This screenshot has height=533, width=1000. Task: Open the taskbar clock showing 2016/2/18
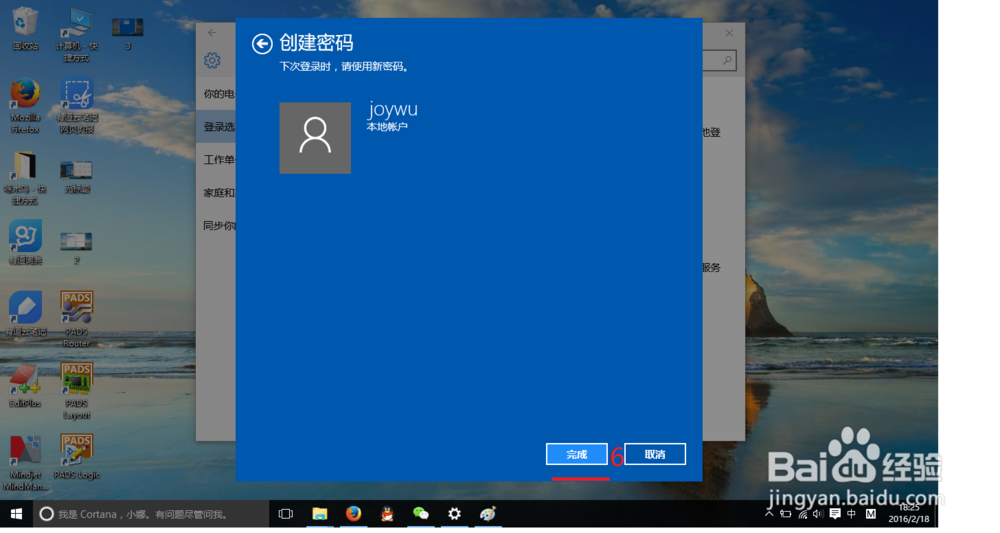(909, 514)
